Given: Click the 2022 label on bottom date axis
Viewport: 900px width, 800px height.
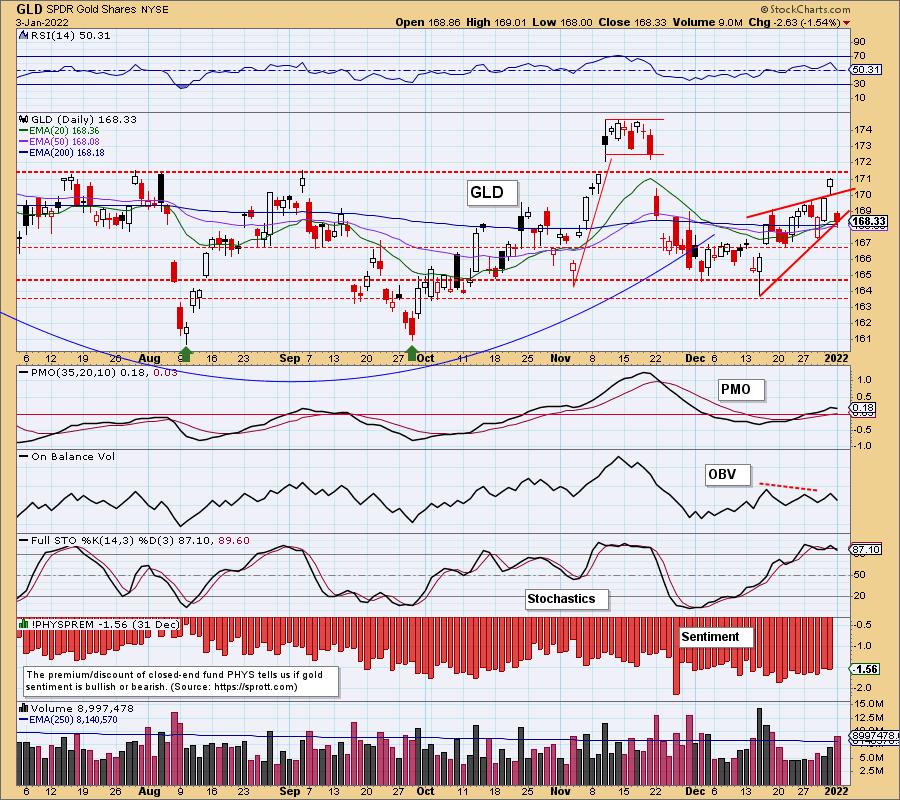Looking at the screenshot, I should (x=836, y=791).
